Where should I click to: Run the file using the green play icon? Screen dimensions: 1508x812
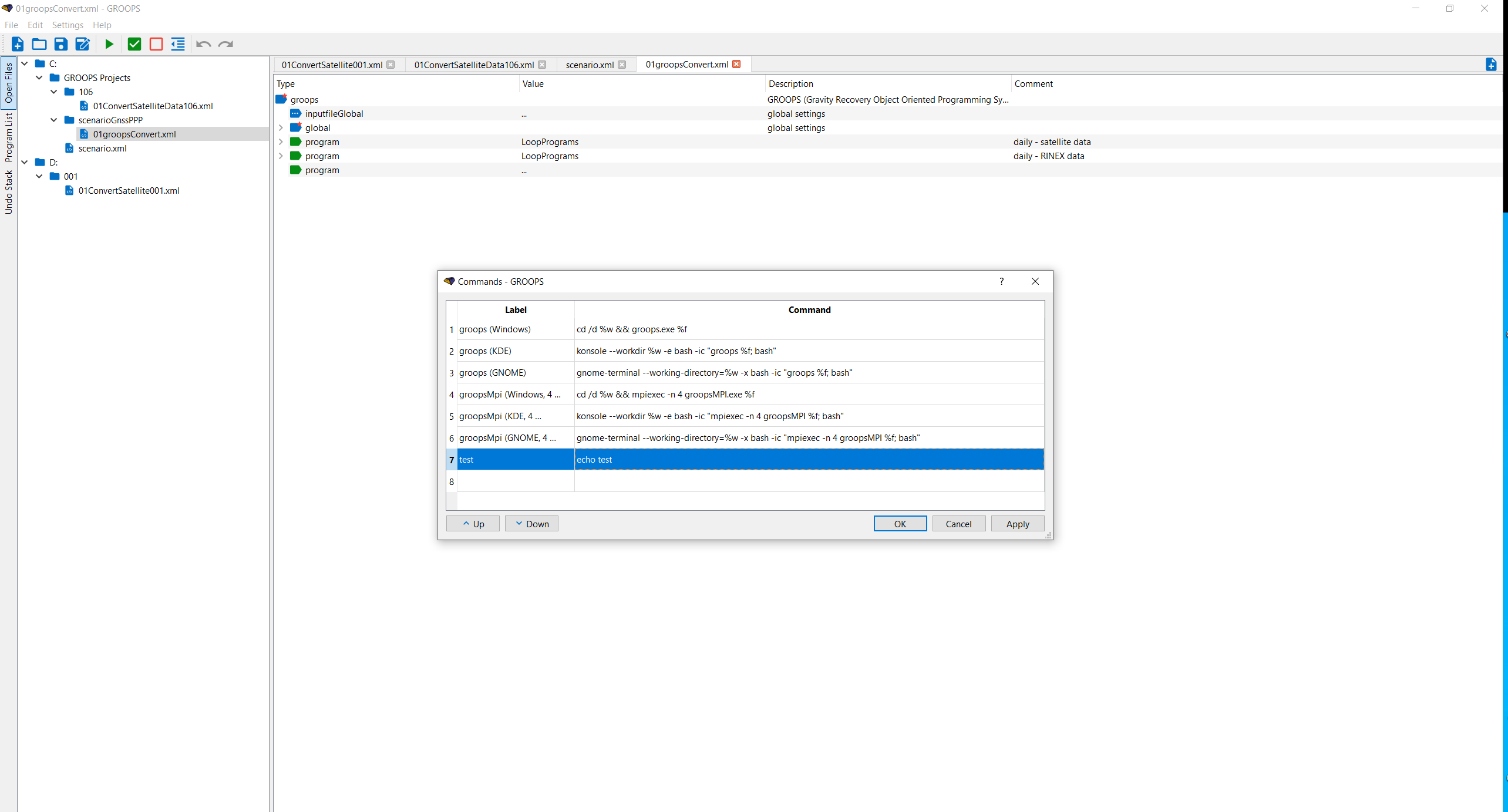coord(109,44)
